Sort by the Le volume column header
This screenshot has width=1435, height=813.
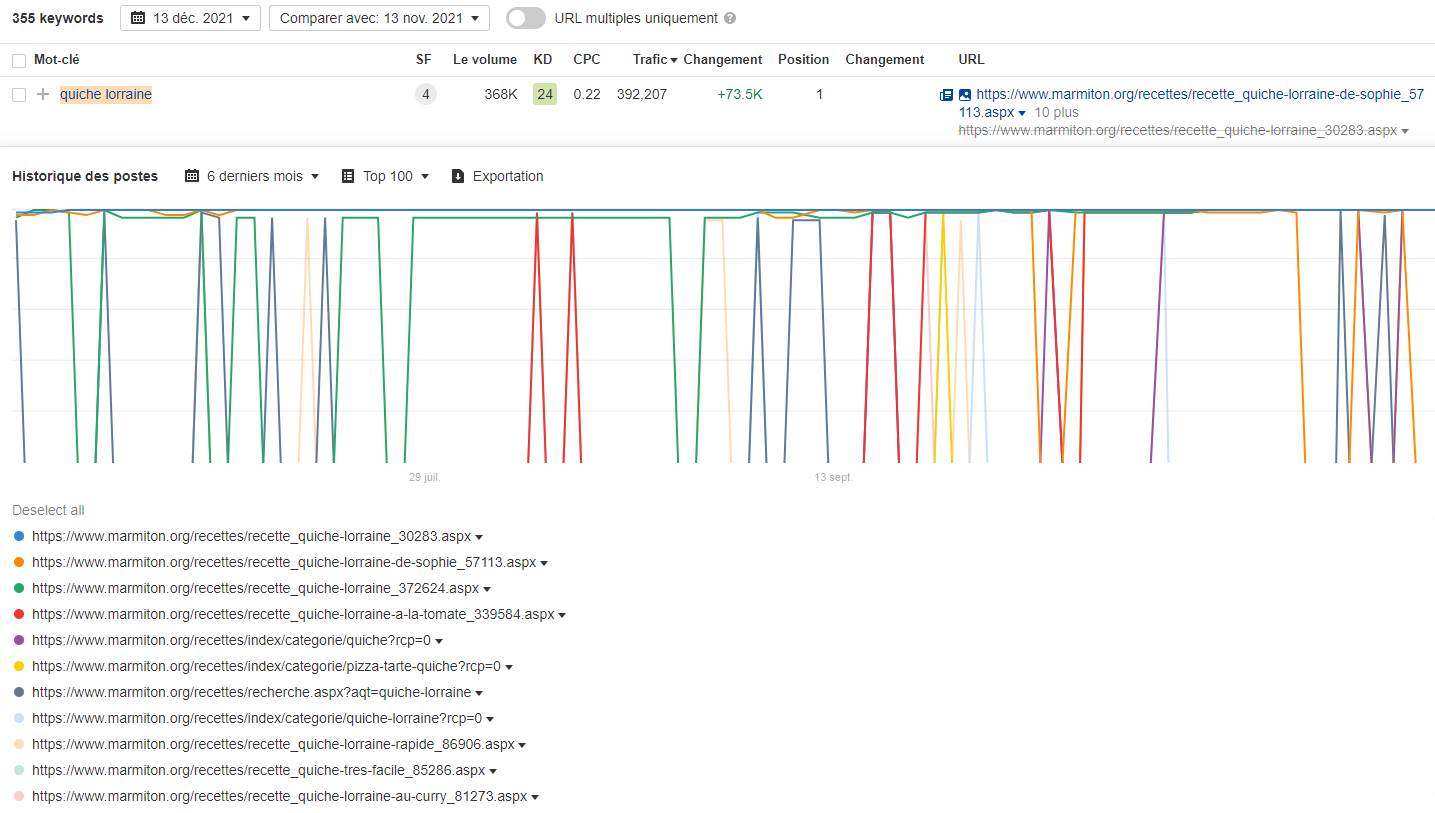[485, 60]
